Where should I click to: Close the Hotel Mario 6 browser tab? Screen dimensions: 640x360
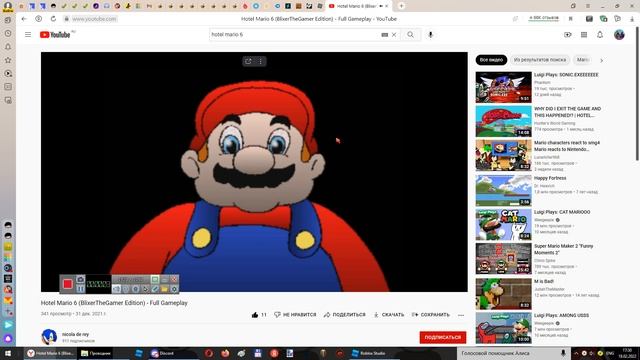click(387, 6)
